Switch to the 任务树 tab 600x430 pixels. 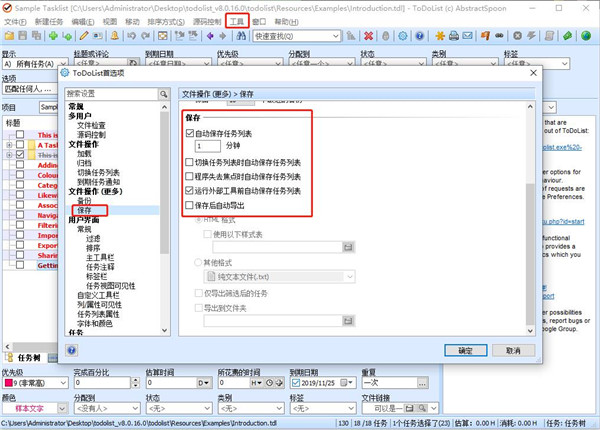pos(28,356)
